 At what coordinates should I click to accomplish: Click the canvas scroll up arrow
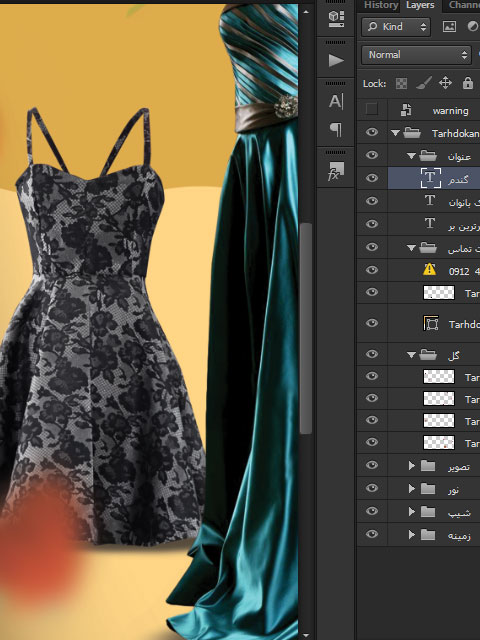(306, 12)
